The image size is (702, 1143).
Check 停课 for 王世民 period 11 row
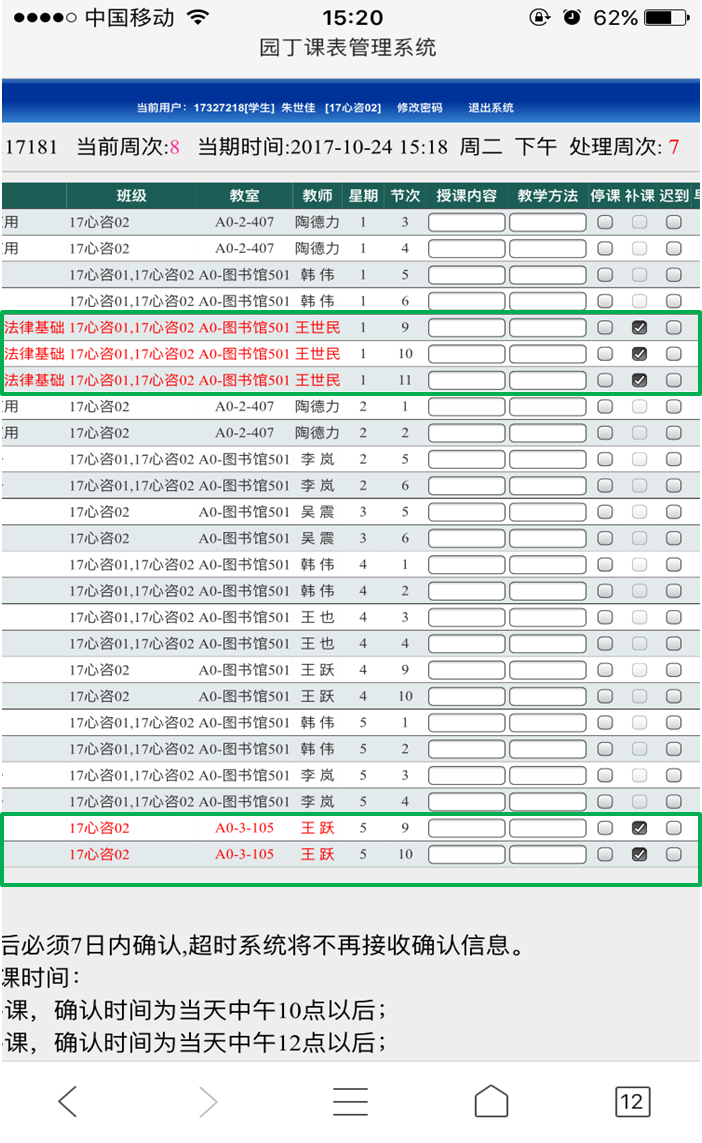605,380
